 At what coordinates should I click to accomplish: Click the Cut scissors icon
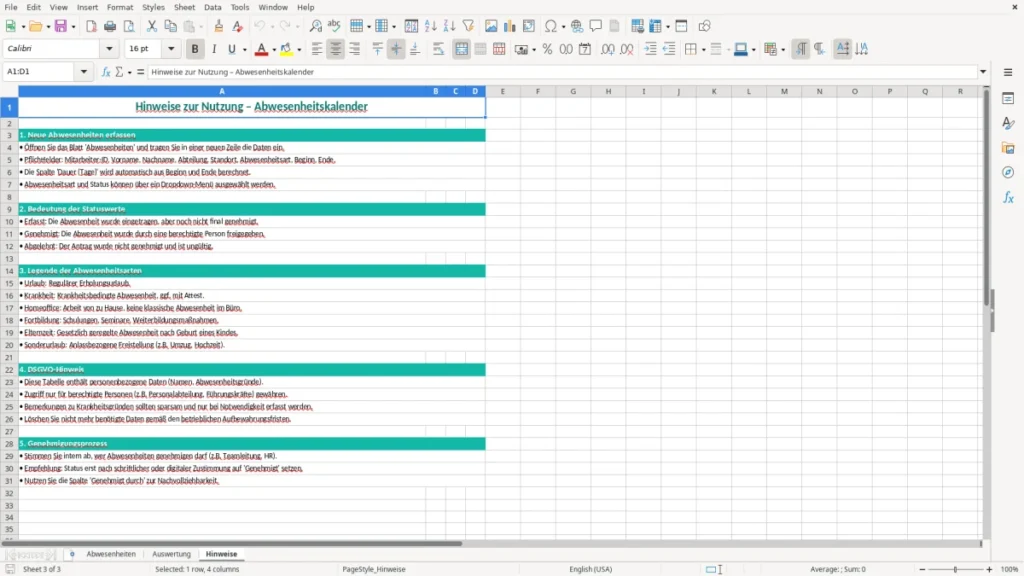pyautogui.click(x=152, y=26)
